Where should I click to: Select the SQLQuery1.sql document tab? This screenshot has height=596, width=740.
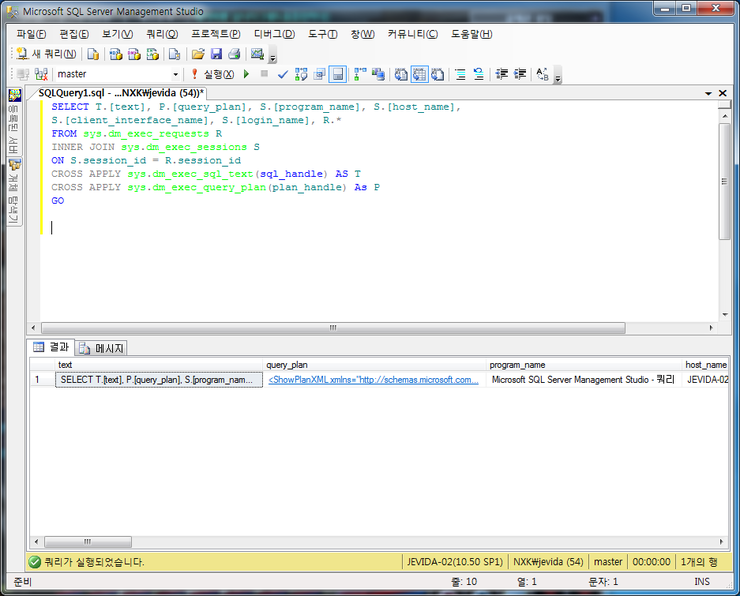pyautogui.click(x=121, y=93)
